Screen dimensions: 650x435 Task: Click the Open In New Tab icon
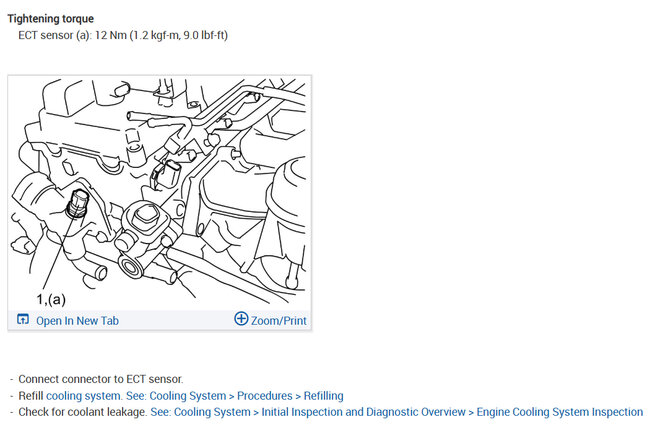(x=23, y=319)
